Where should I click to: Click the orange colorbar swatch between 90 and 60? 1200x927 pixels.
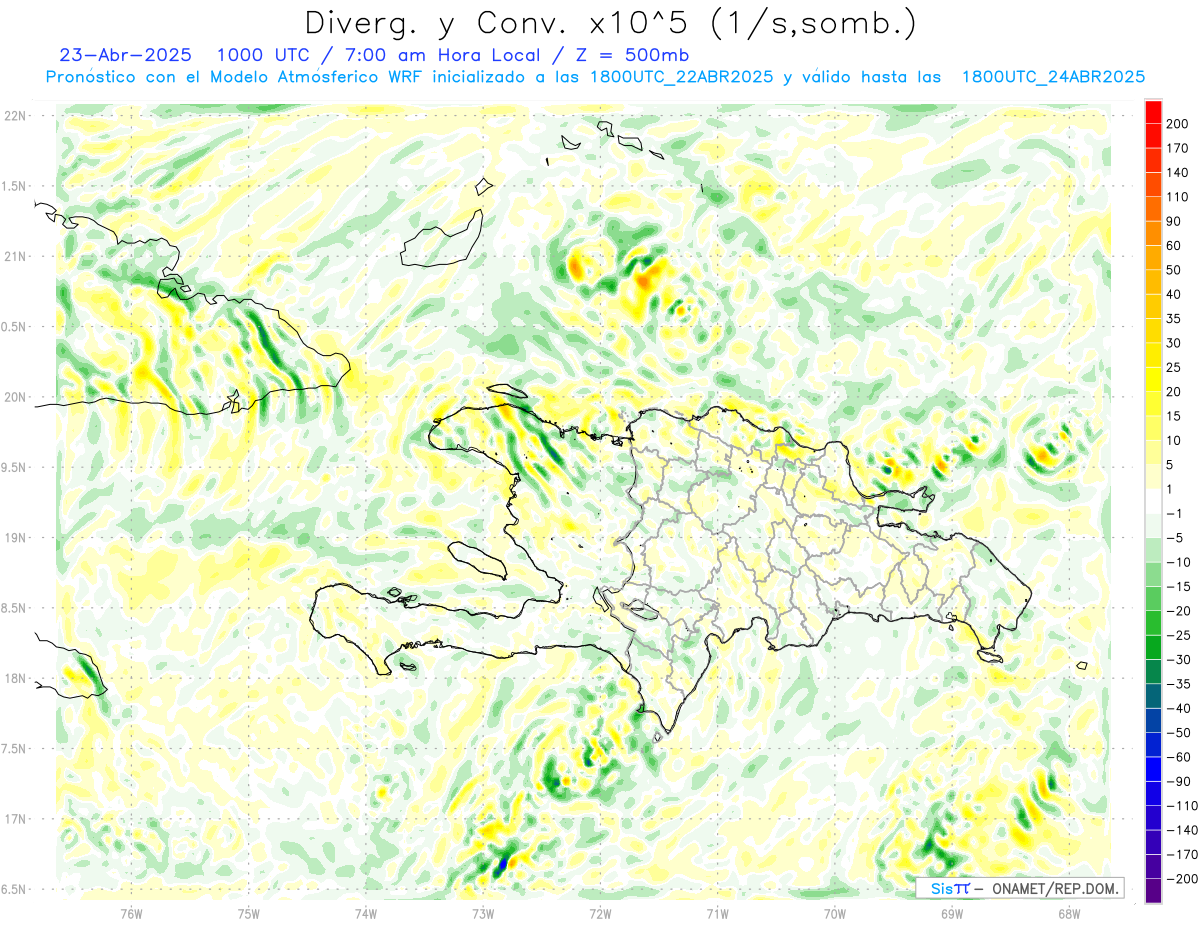coord(1153,233)
